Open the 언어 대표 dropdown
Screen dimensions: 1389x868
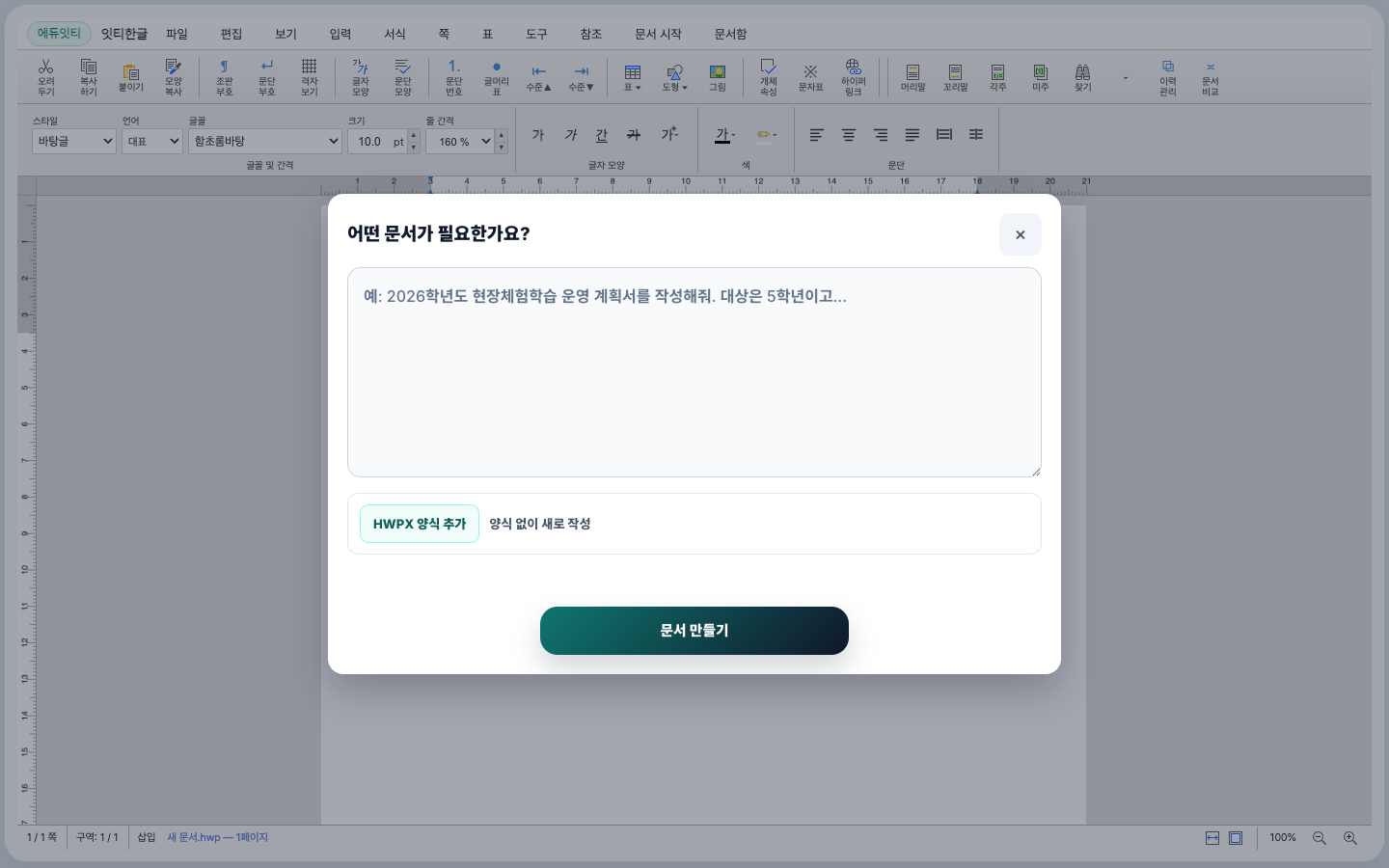coord(152,141)
